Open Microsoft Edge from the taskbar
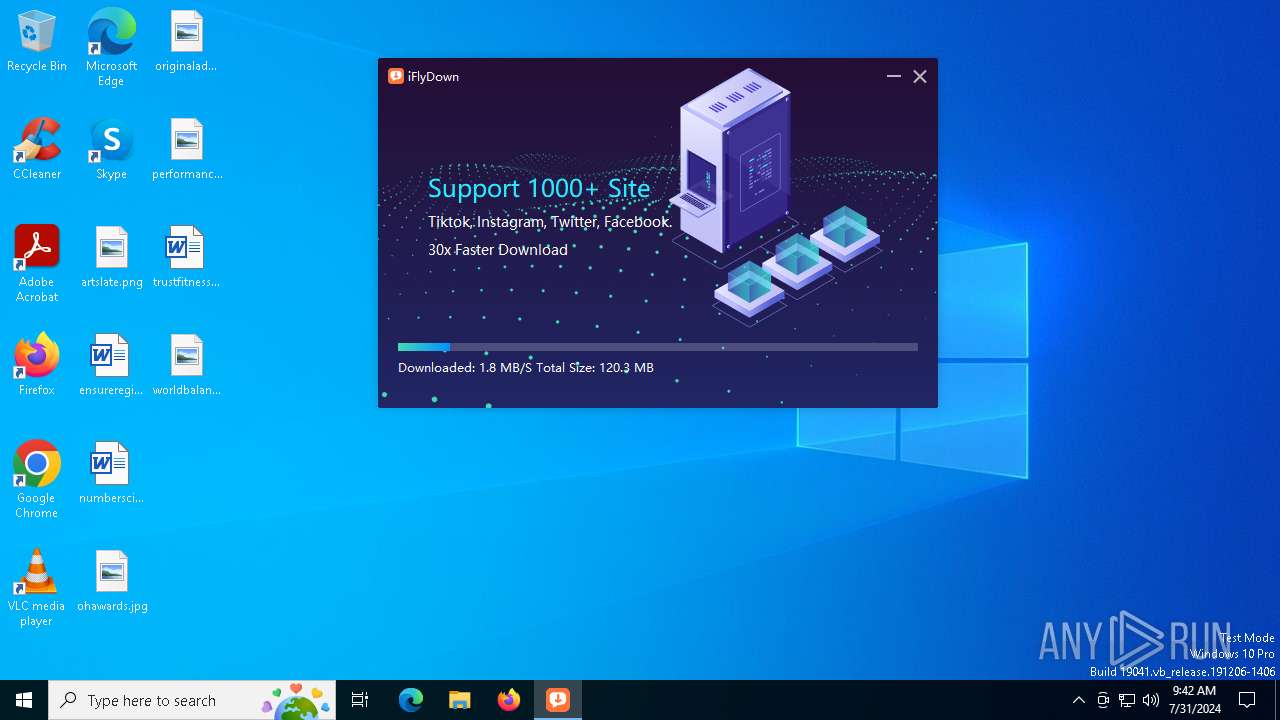 point(411,700)
